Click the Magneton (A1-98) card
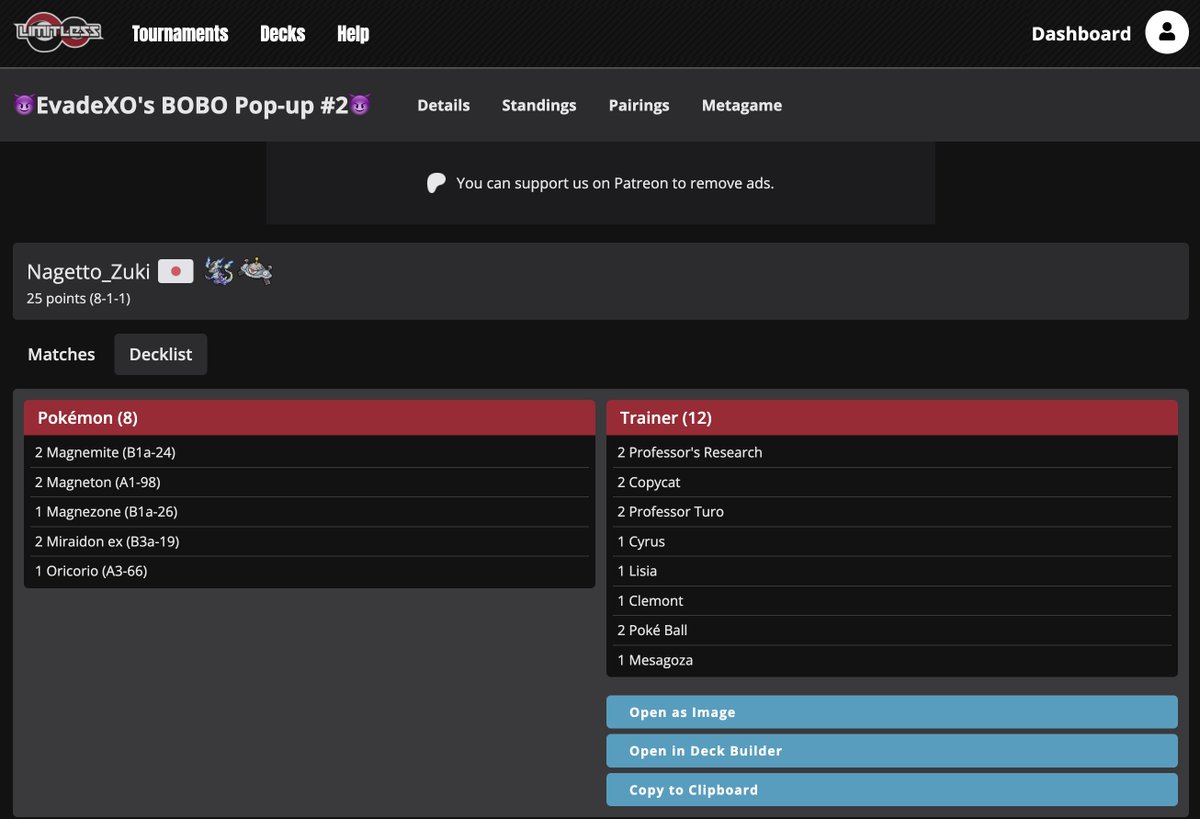The width and height of the screenshot is (1200, 819). coord(309,482)
